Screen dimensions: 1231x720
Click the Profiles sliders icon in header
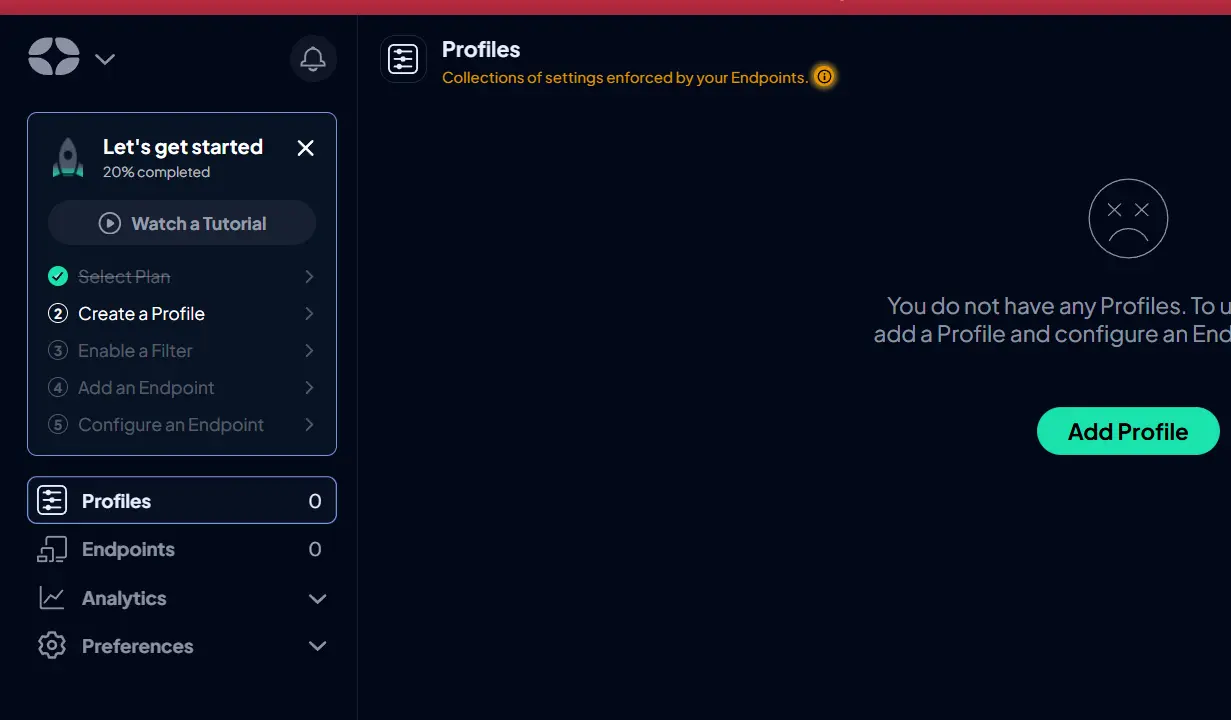pyautogui.click(x=403, y=59)
